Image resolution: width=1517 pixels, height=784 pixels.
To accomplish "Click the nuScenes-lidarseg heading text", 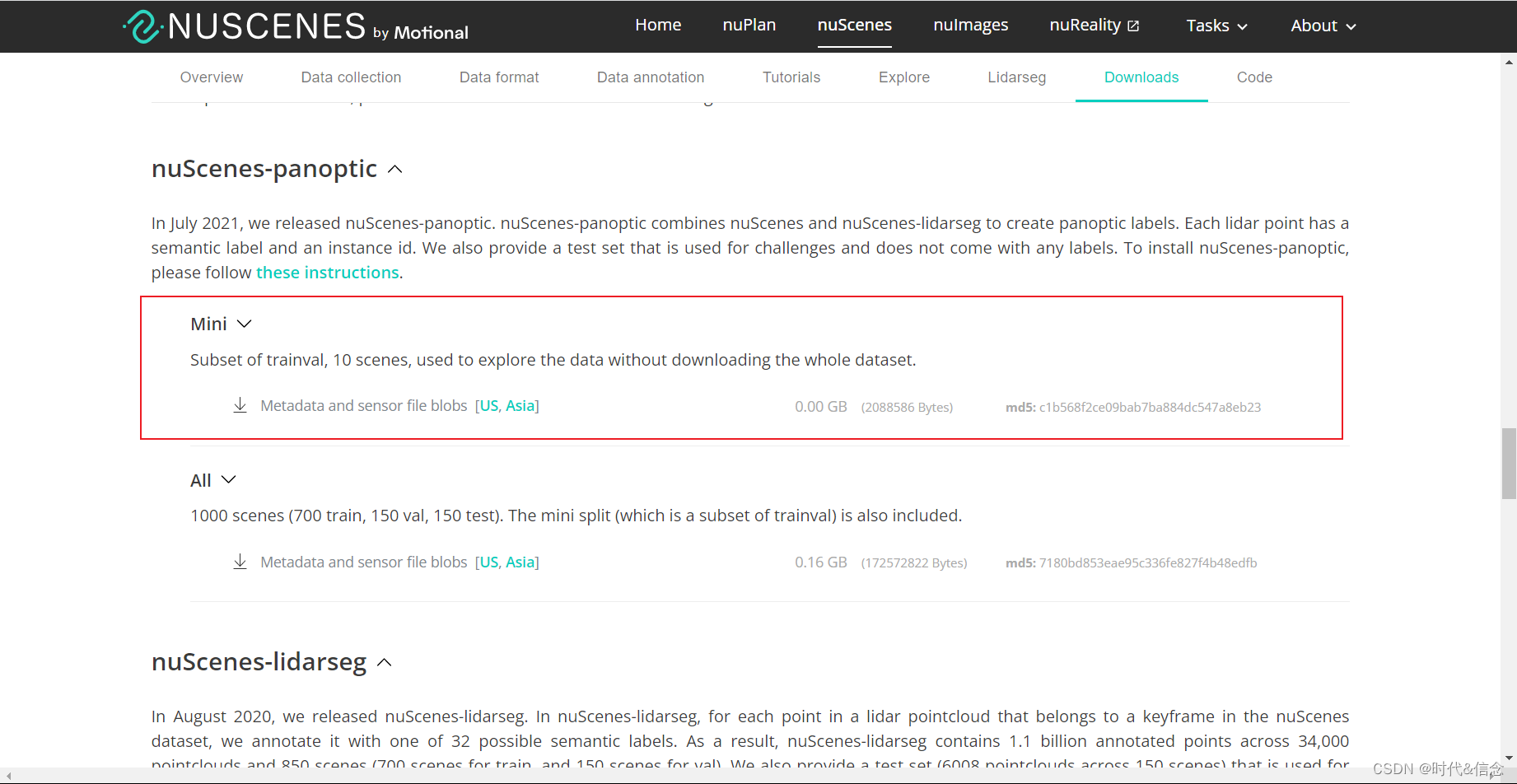I will (x=259, y=662).
